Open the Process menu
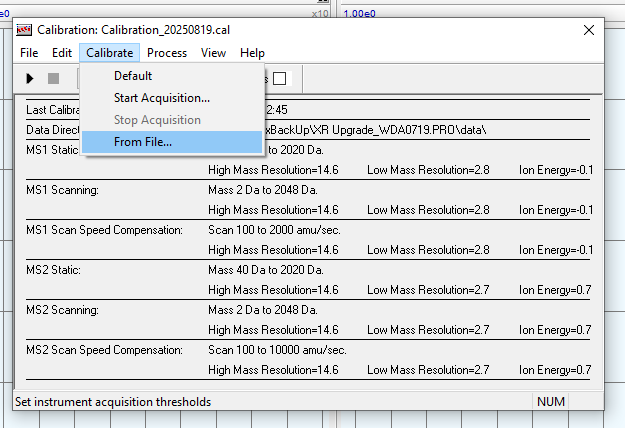This screenshot has height=428, width=625. point(167,53)
